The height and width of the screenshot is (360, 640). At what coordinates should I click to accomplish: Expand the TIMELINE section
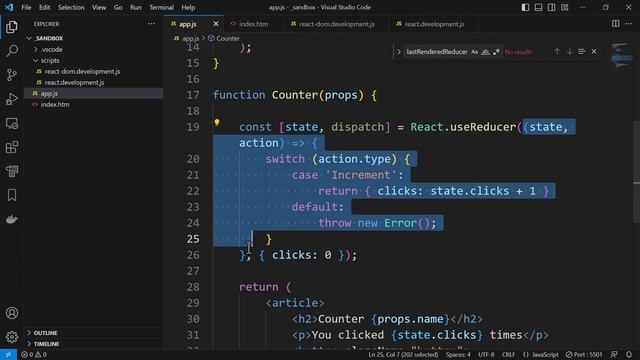pos(29,344)
